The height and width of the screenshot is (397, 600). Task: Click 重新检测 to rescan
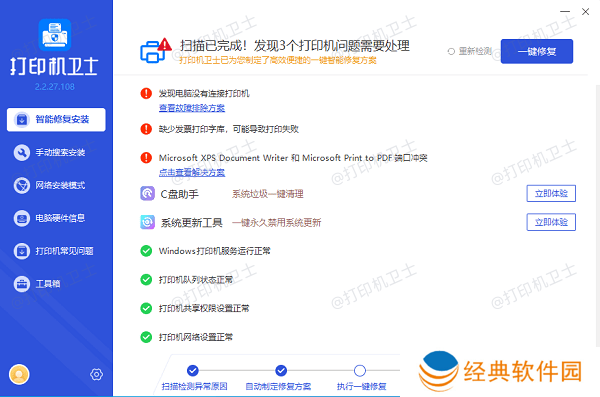coord(475,51)
